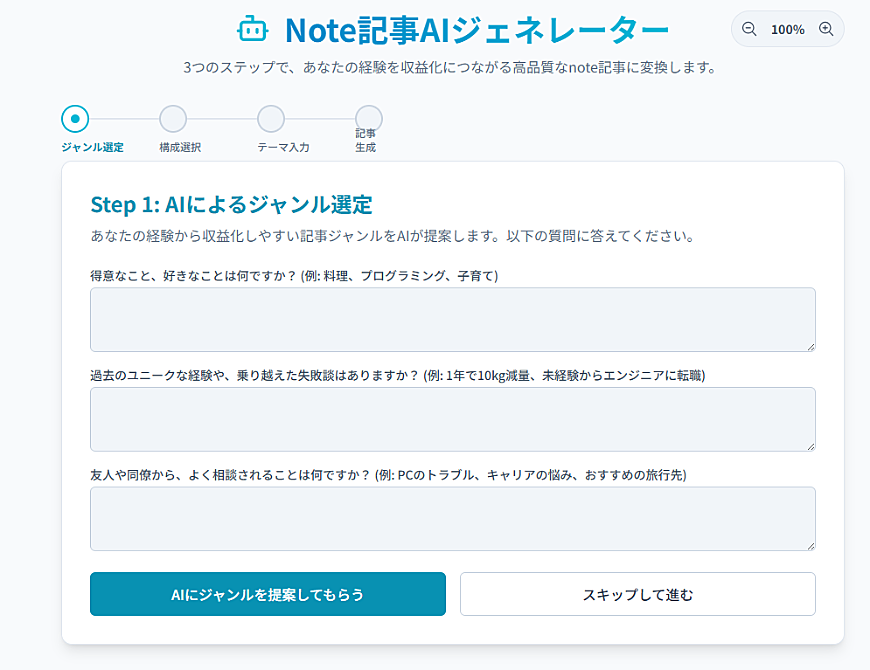Open the 構成選択 step label
This screenshot has height=670, width=870.
(x=180, y=148)
